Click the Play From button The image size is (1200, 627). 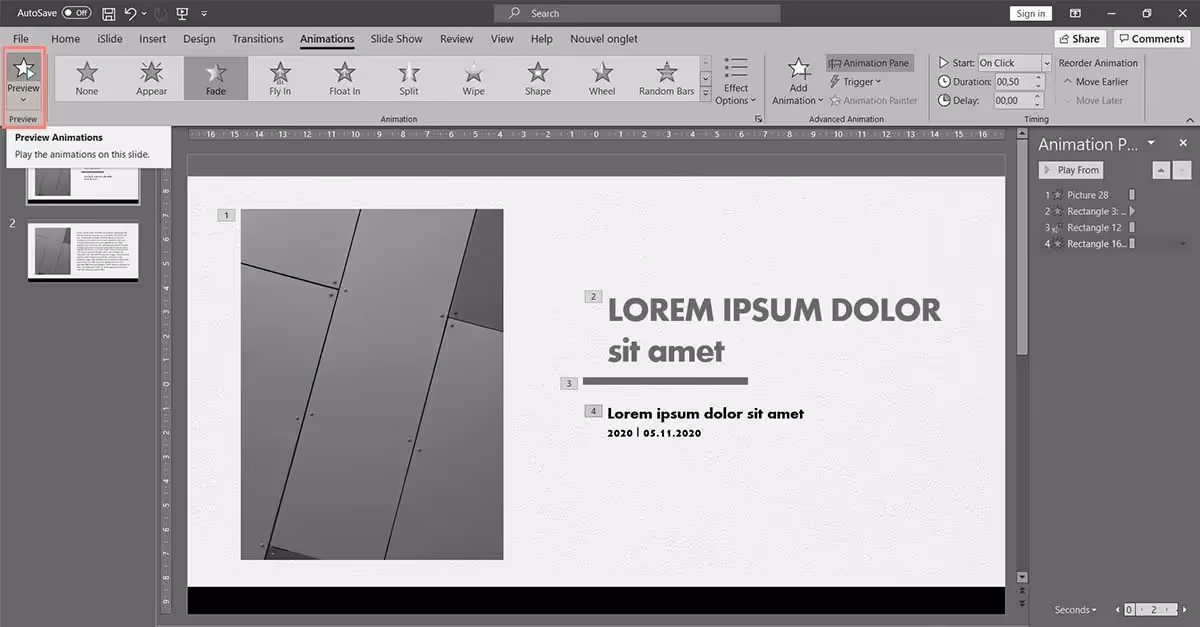1070,169
